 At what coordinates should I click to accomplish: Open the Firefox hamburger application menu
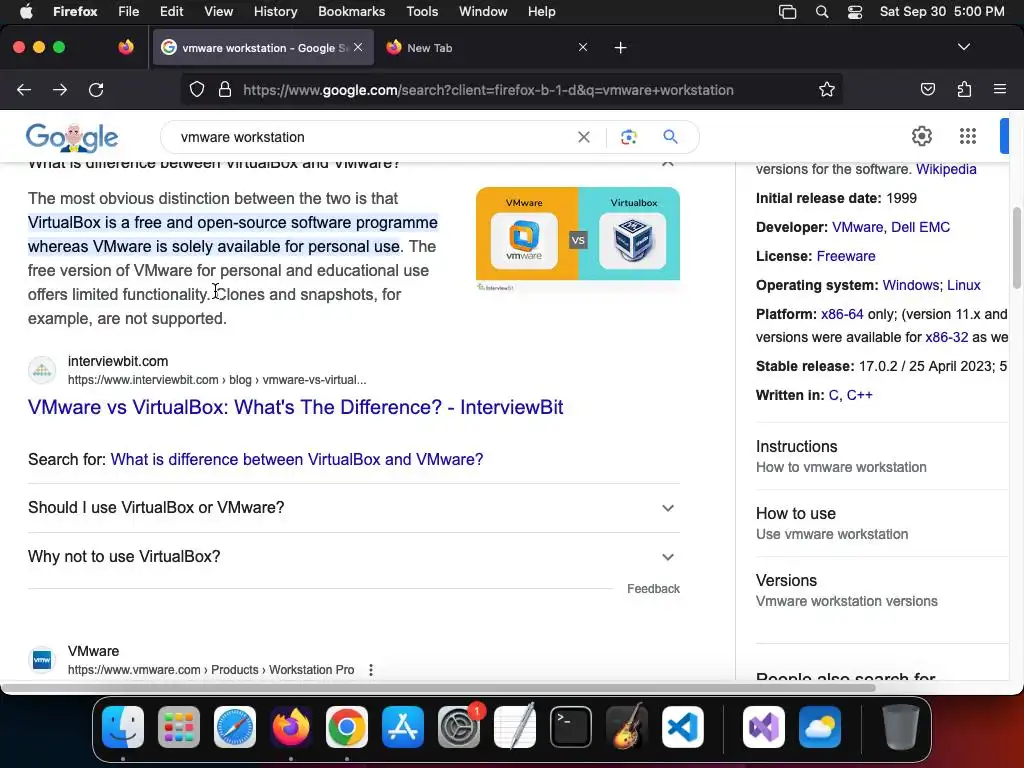click(x=1000, y=89)
